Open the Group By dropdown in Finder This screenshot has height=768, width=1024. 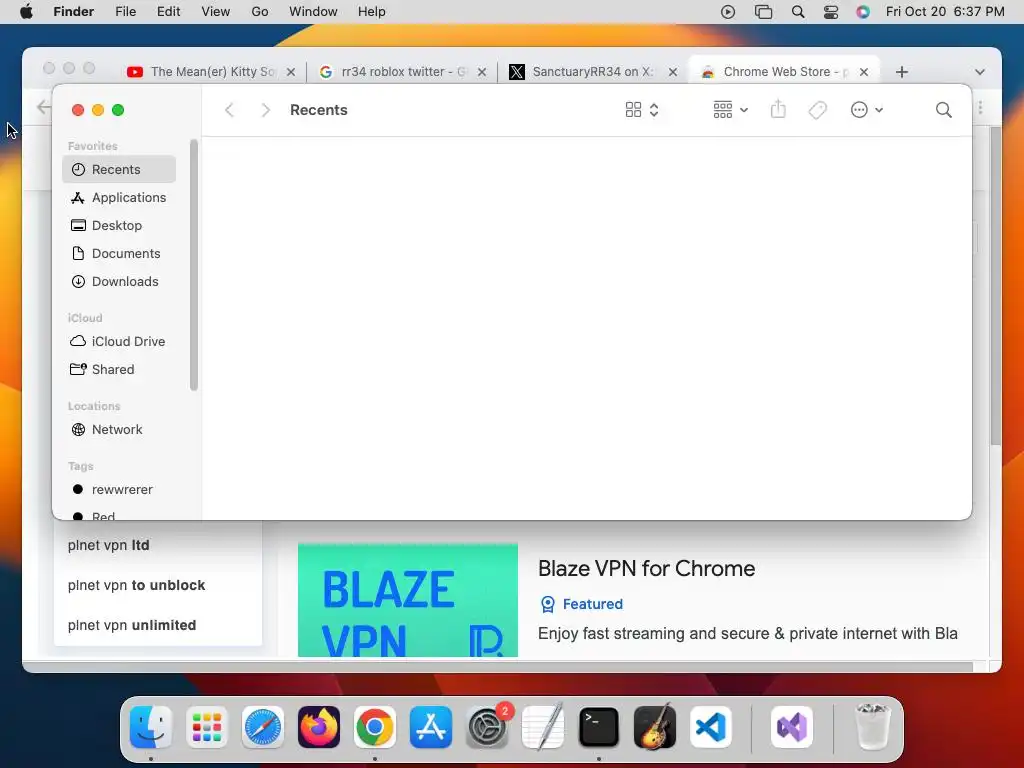point(730,110)
